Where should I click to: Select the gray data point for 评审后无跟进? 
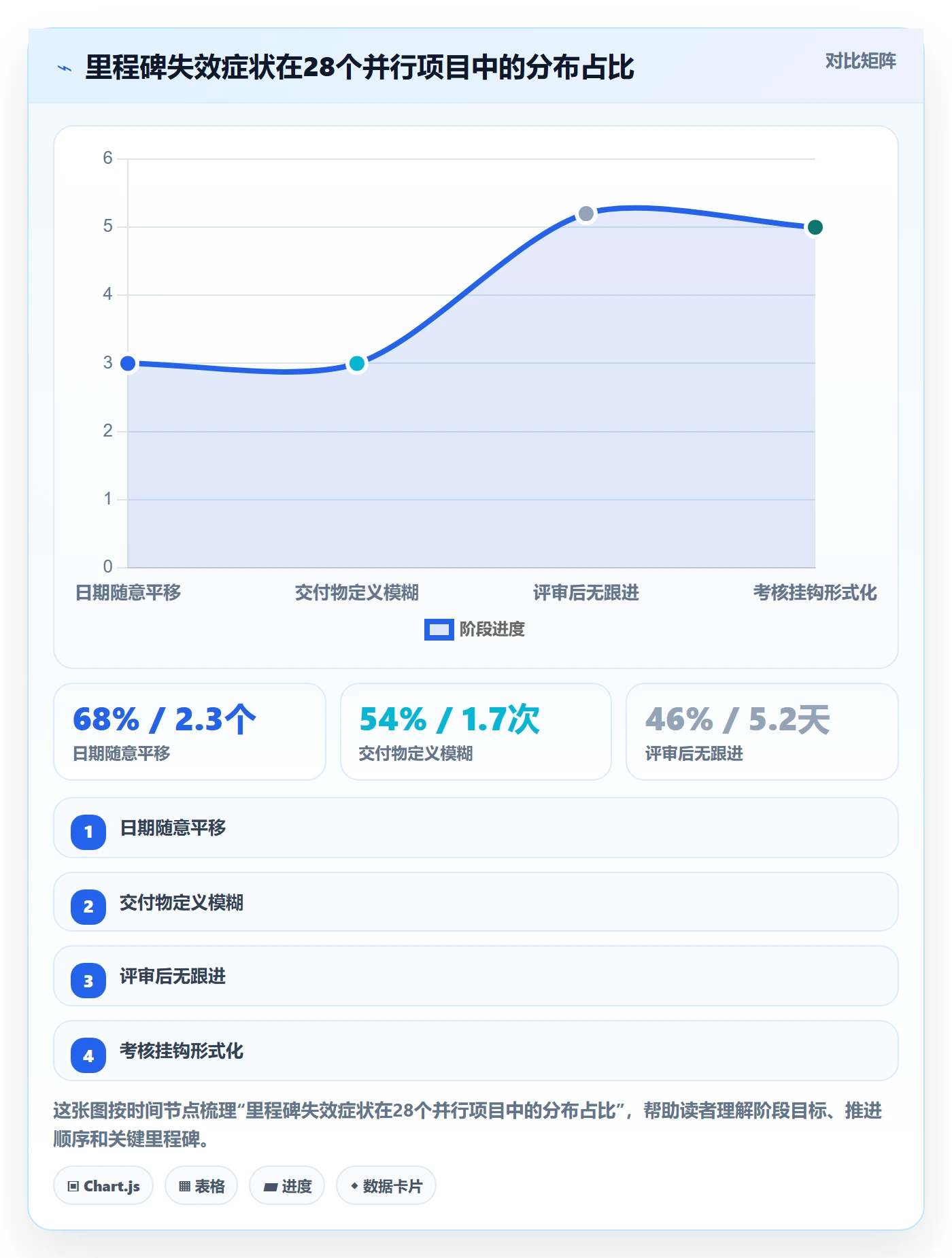(586, 214)
